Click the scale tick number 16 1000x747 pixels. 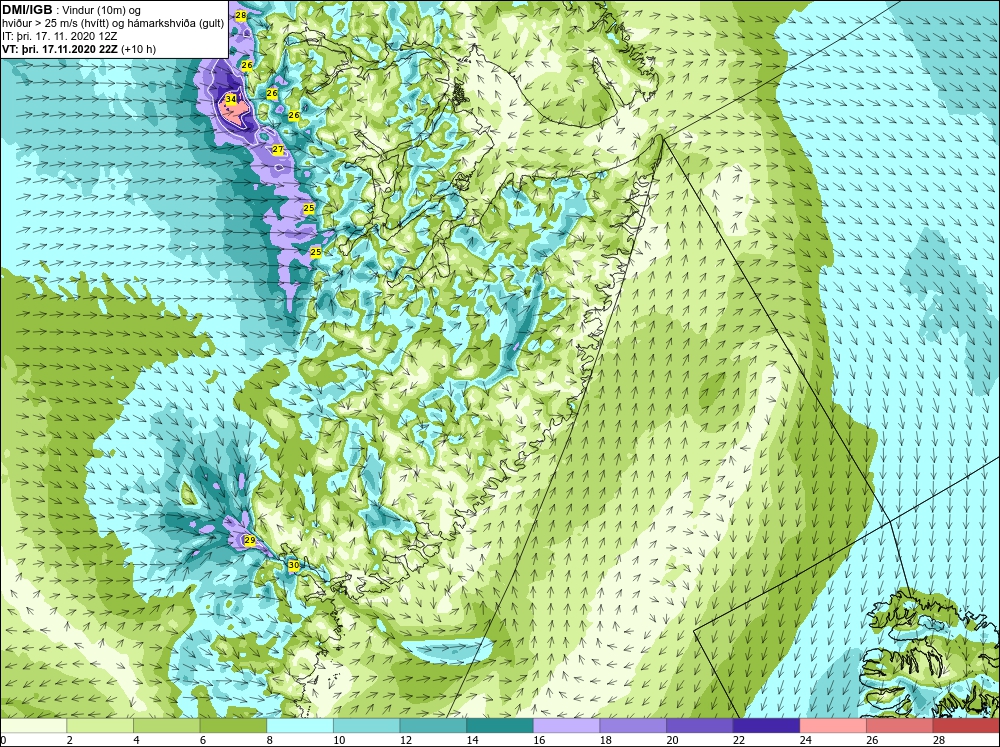point(539,740)
